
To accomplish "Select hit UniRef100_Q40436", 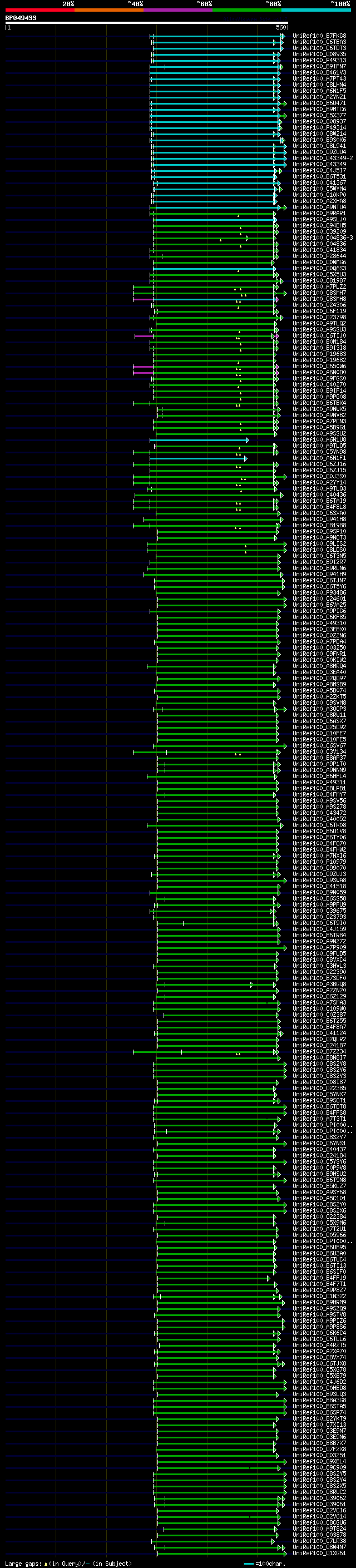I will point(319,495).
